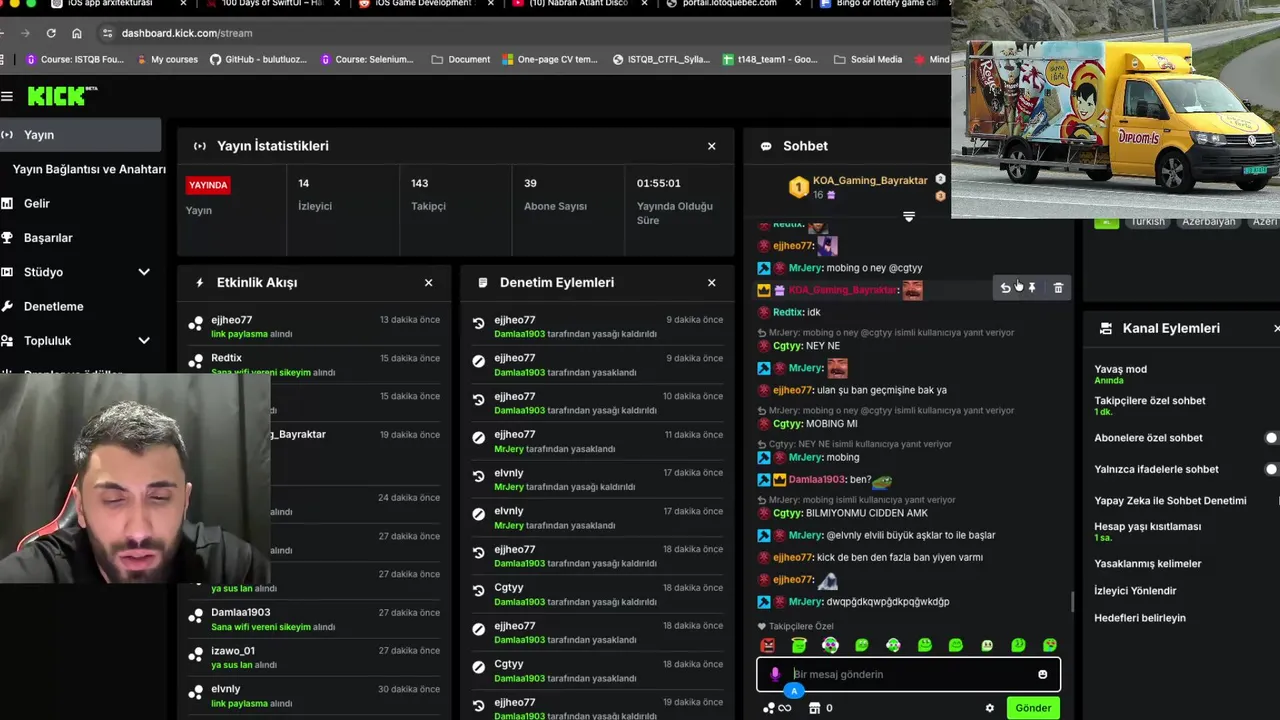Click the Yayın İstatistikleri broadcast icon
Viewport: 1280px width, 720px height.
pos(200,146)
